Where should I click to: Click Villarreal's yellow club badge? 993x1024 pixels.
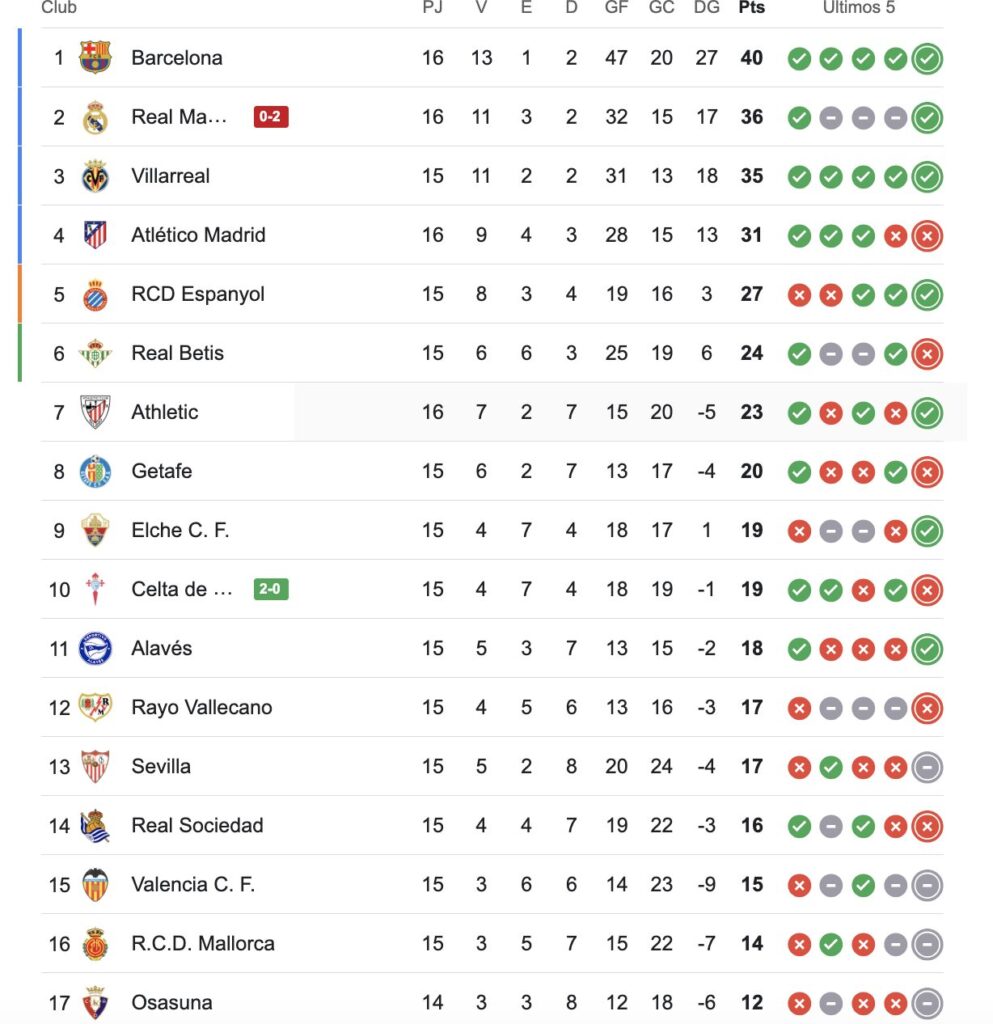click(x=95, y=176)
